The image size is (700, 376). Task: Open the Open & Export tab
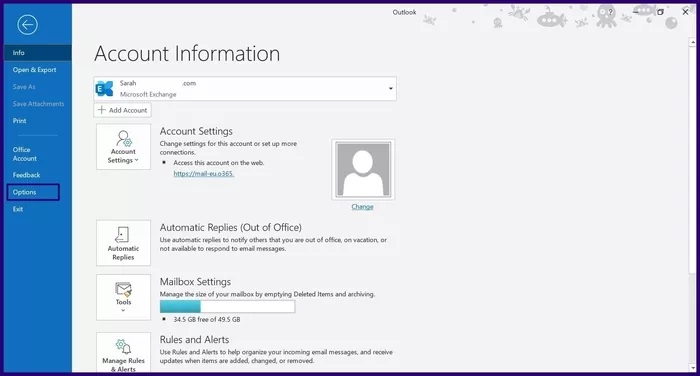[x=34, y=70]
